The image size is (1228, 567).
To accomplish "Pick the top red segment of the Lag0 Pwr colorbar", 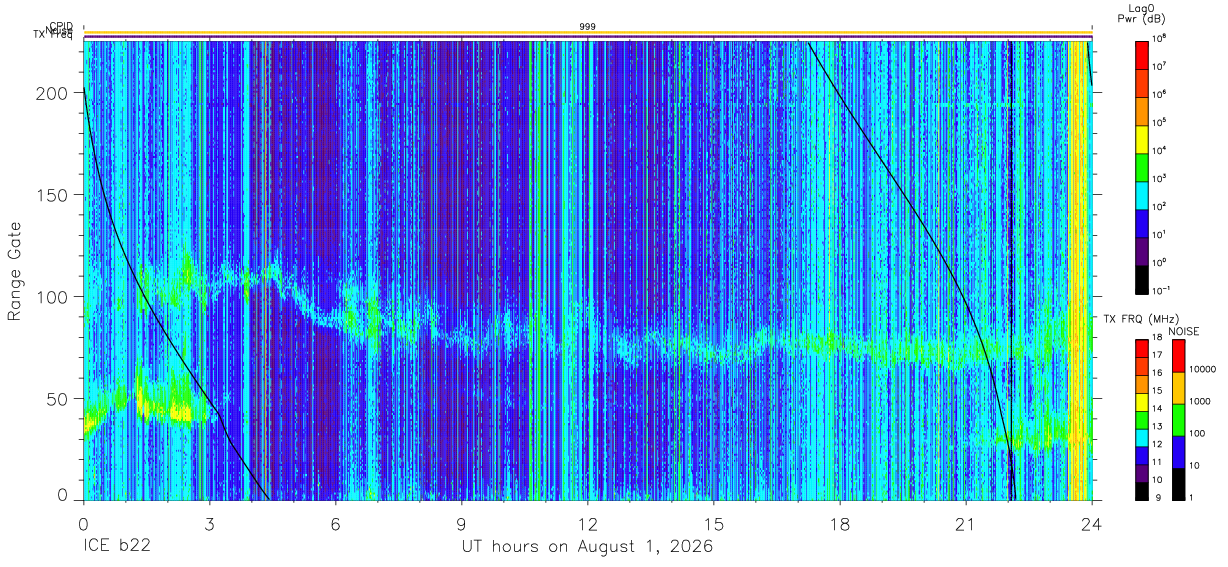I will point(1142,53).
